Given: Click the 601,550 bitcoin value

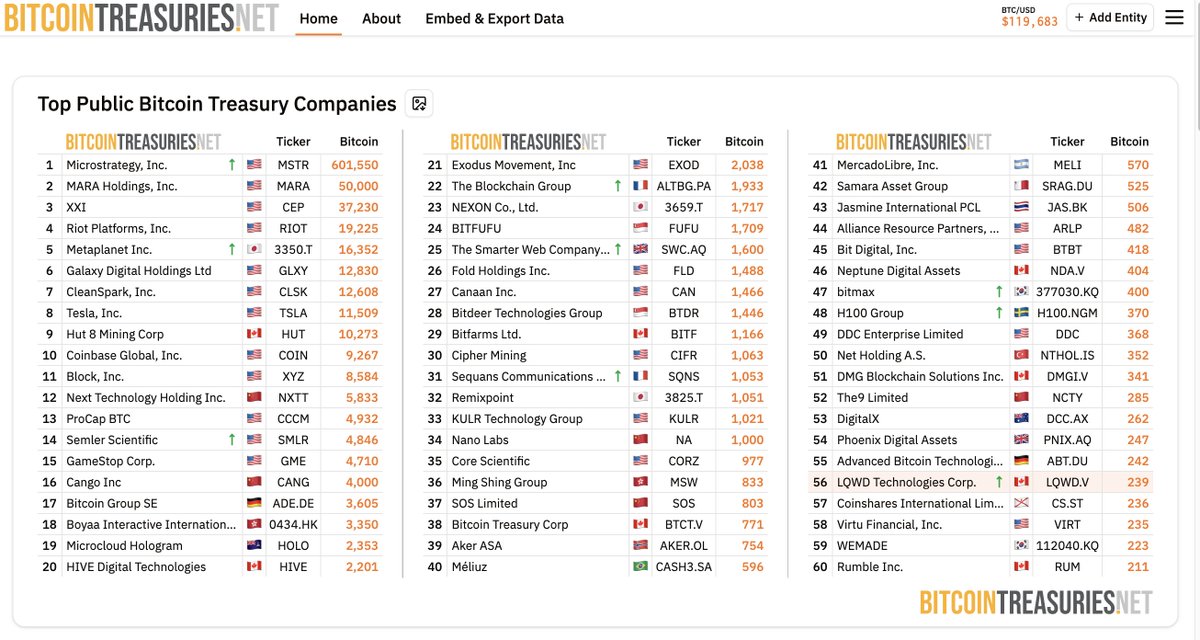Looking at the screenshot, I should pos(355,165).
